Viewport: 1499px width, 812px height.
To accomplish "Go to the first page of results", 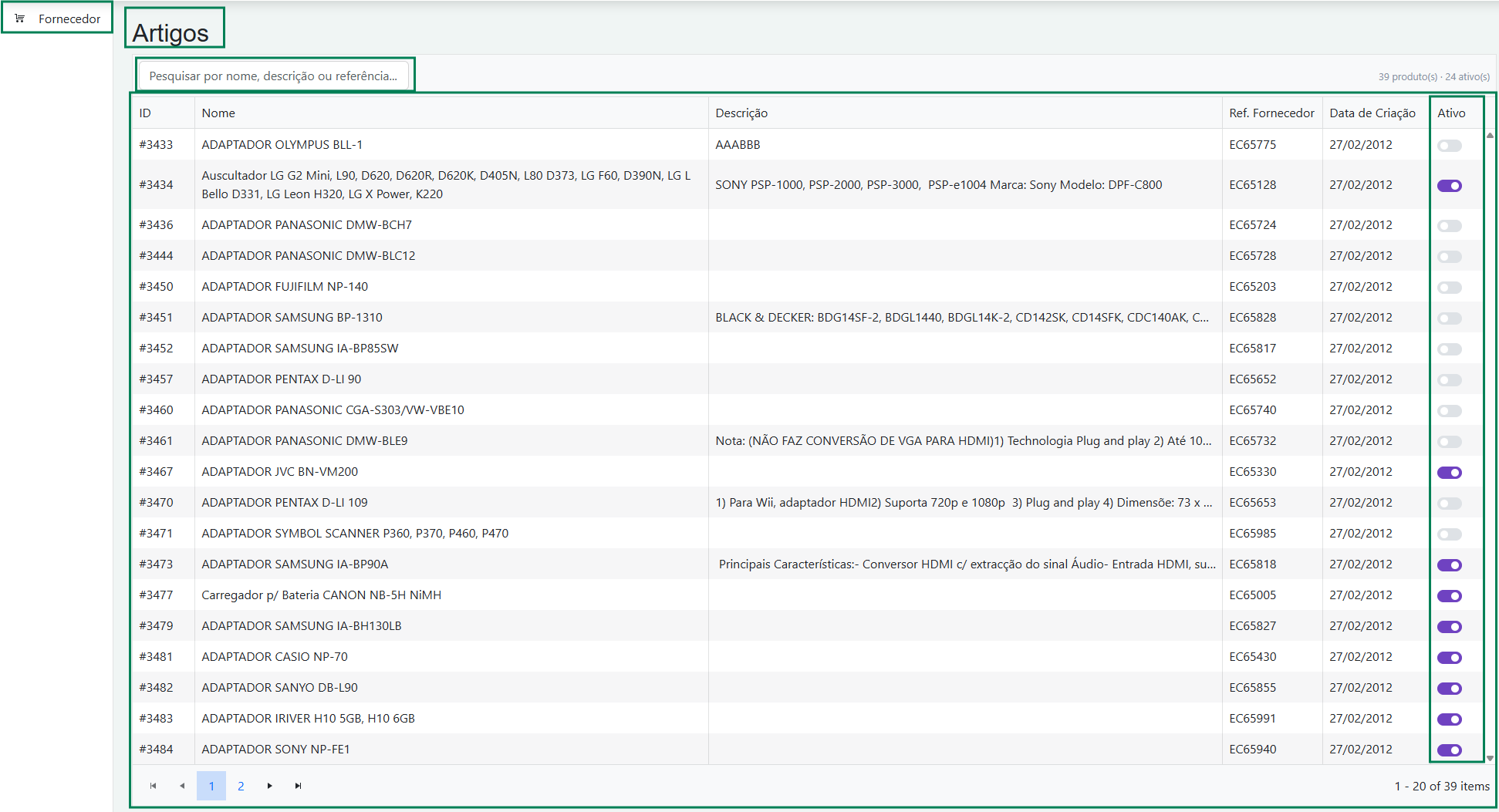I will click(x=153, y=786).
